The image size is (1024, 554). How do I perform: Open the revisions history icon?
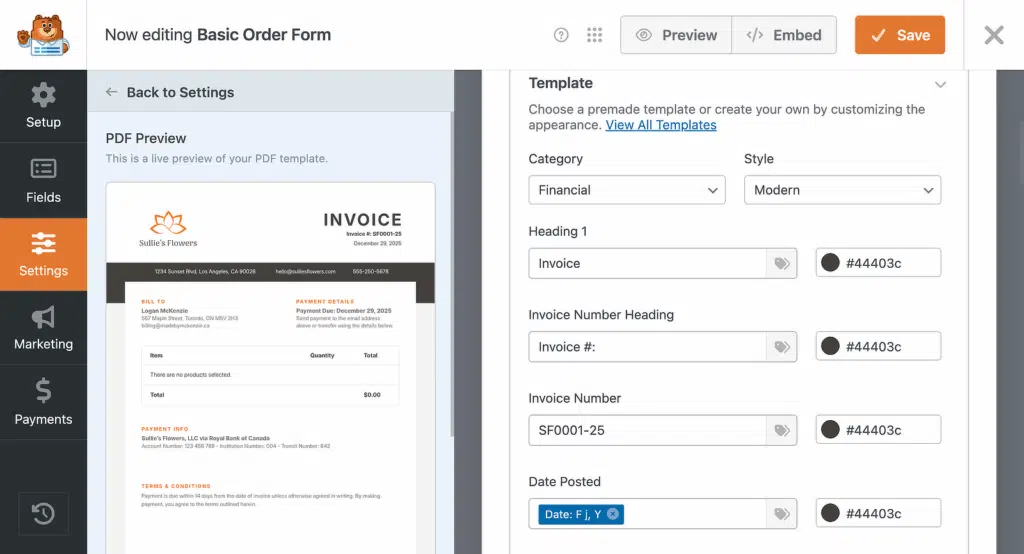click(43, 513)
